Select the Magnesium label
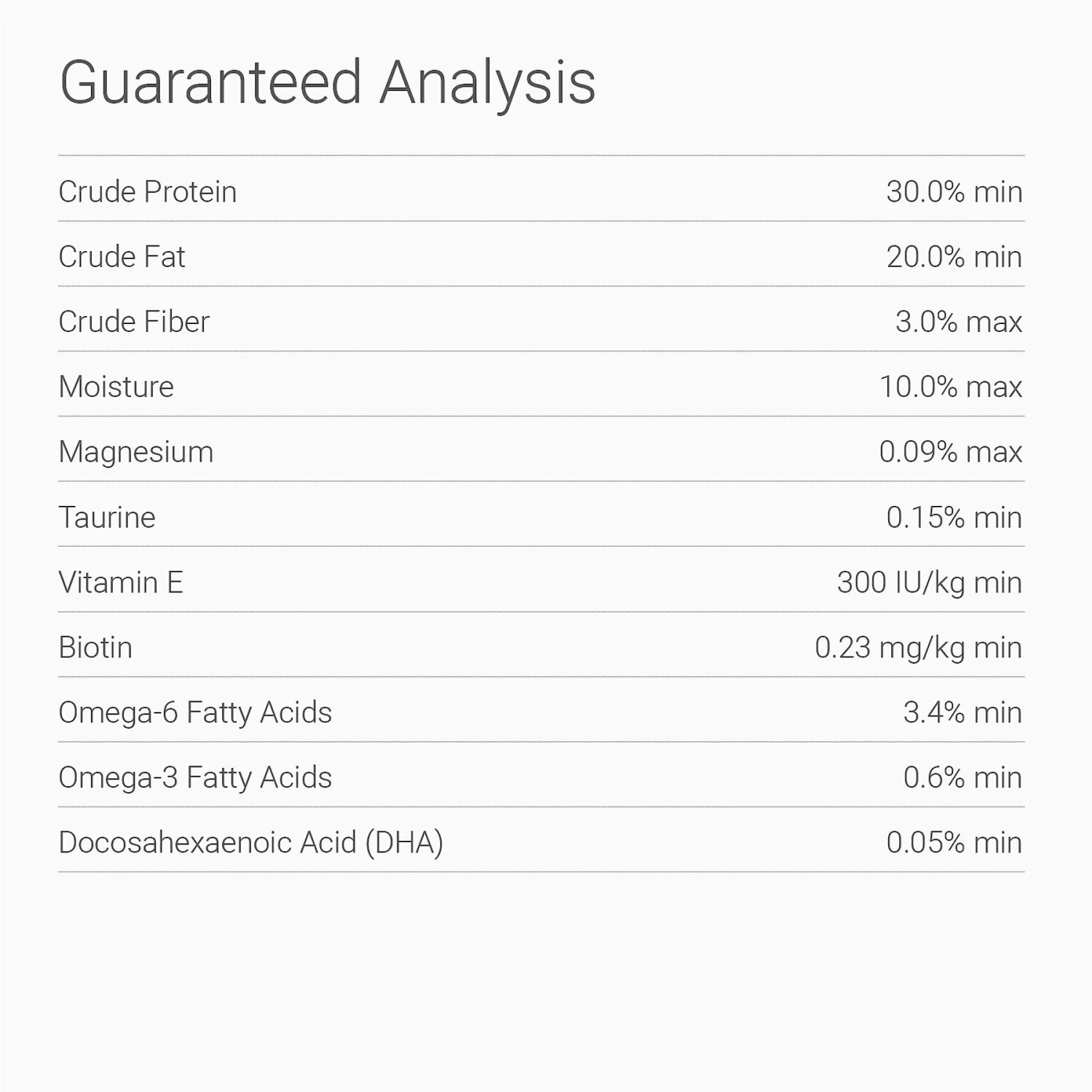This screenshot has height=1092, width=1092. pos(136,452)
